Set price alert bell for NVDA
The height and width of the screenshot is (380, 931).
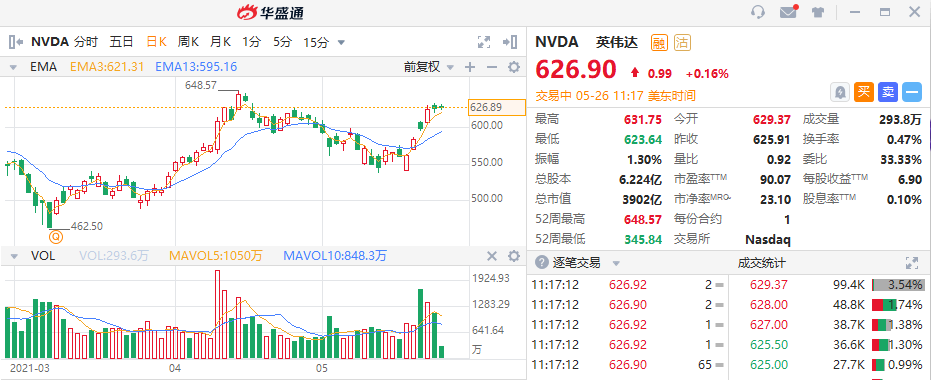click(840, 91)
